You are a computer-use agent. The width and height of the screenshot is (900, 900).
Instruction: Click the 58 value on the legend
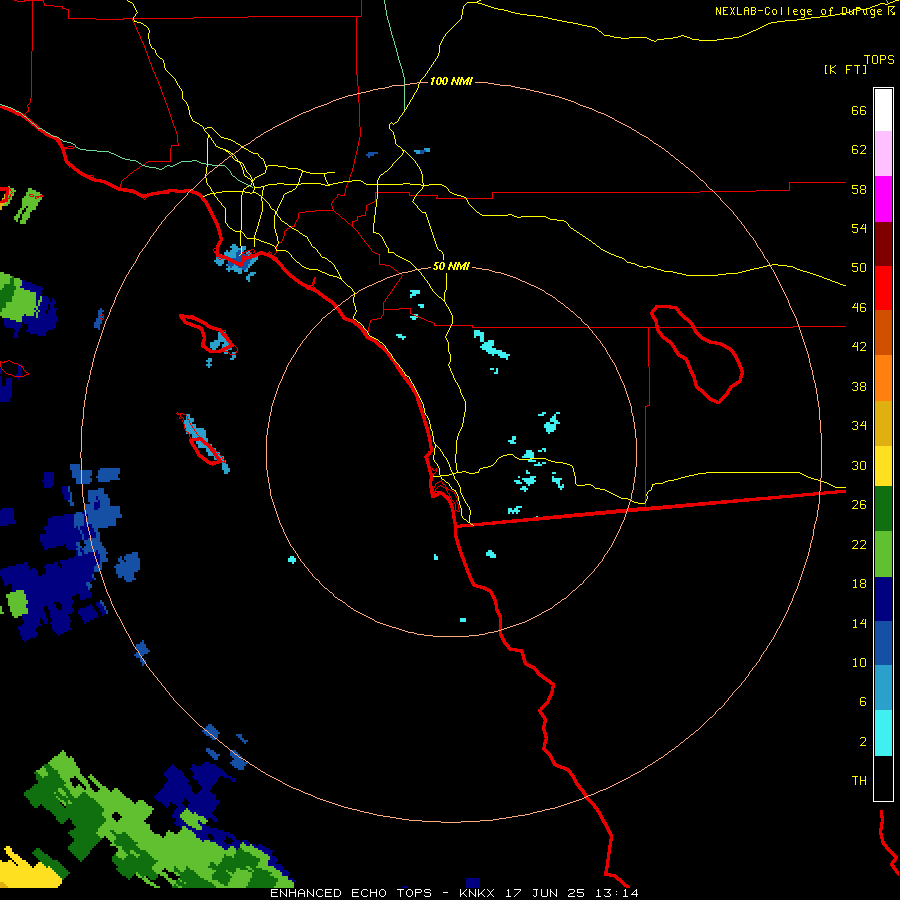(x=859, y=189)
